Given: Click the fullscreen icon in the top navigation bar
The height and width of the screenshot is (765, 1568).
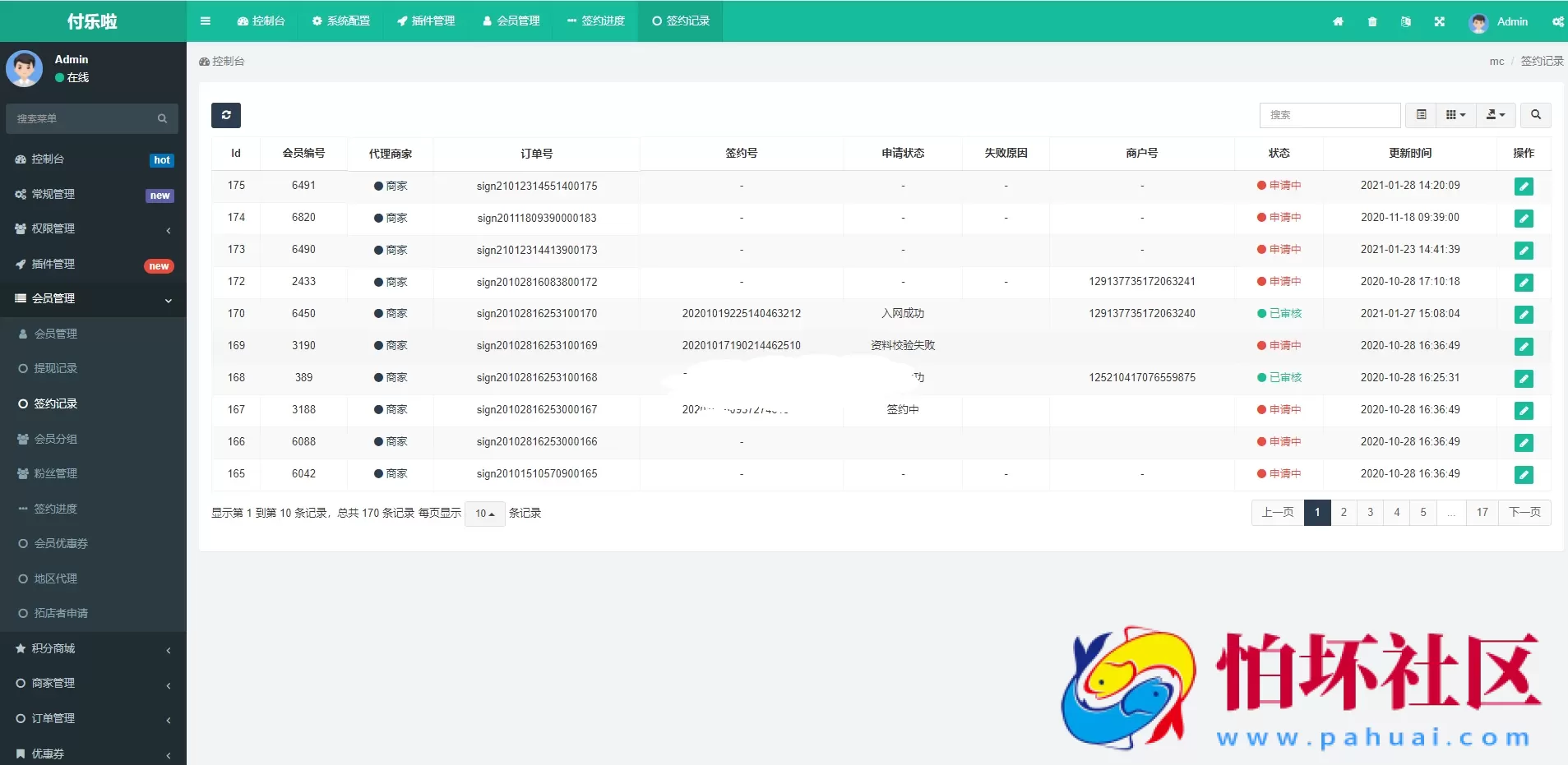Looking at the screenshot, I should click(x=1438, y=21).
